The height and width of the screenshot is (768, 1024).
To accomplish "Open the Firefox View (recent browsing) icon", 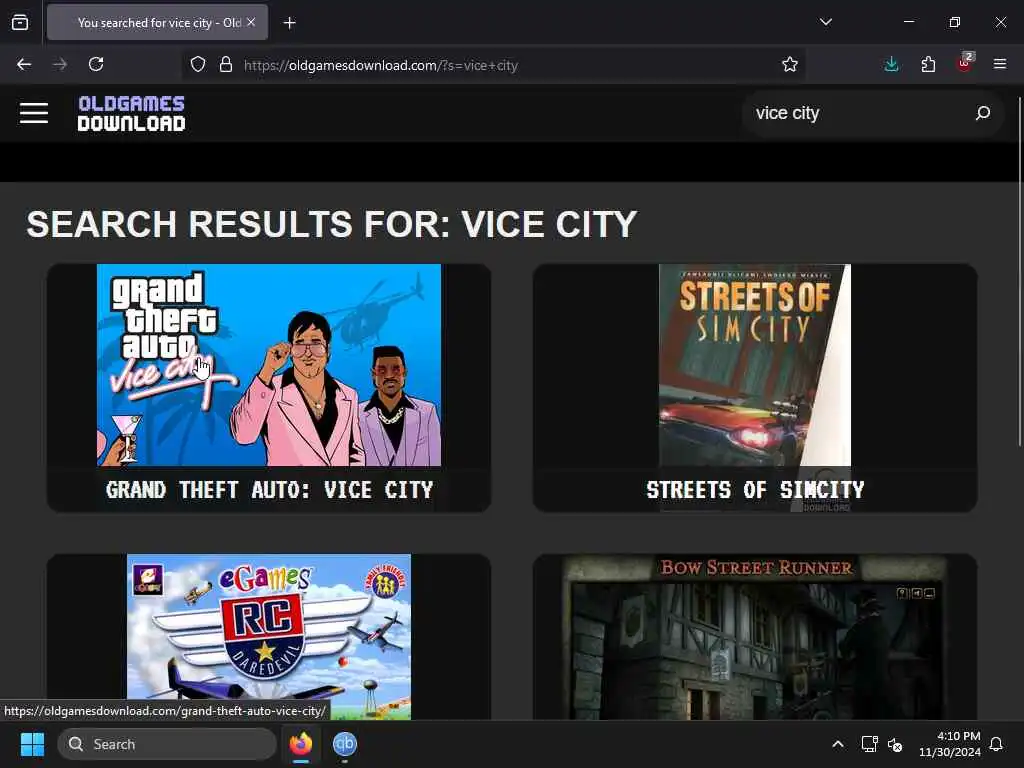I will (20, 22).
